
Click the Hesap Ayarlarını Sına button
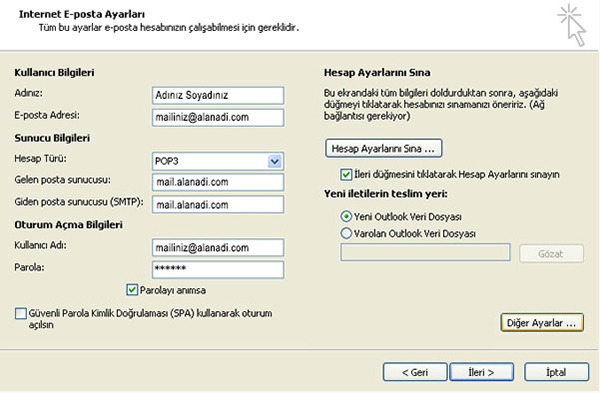pyautogui.click(x=383, y=148)
